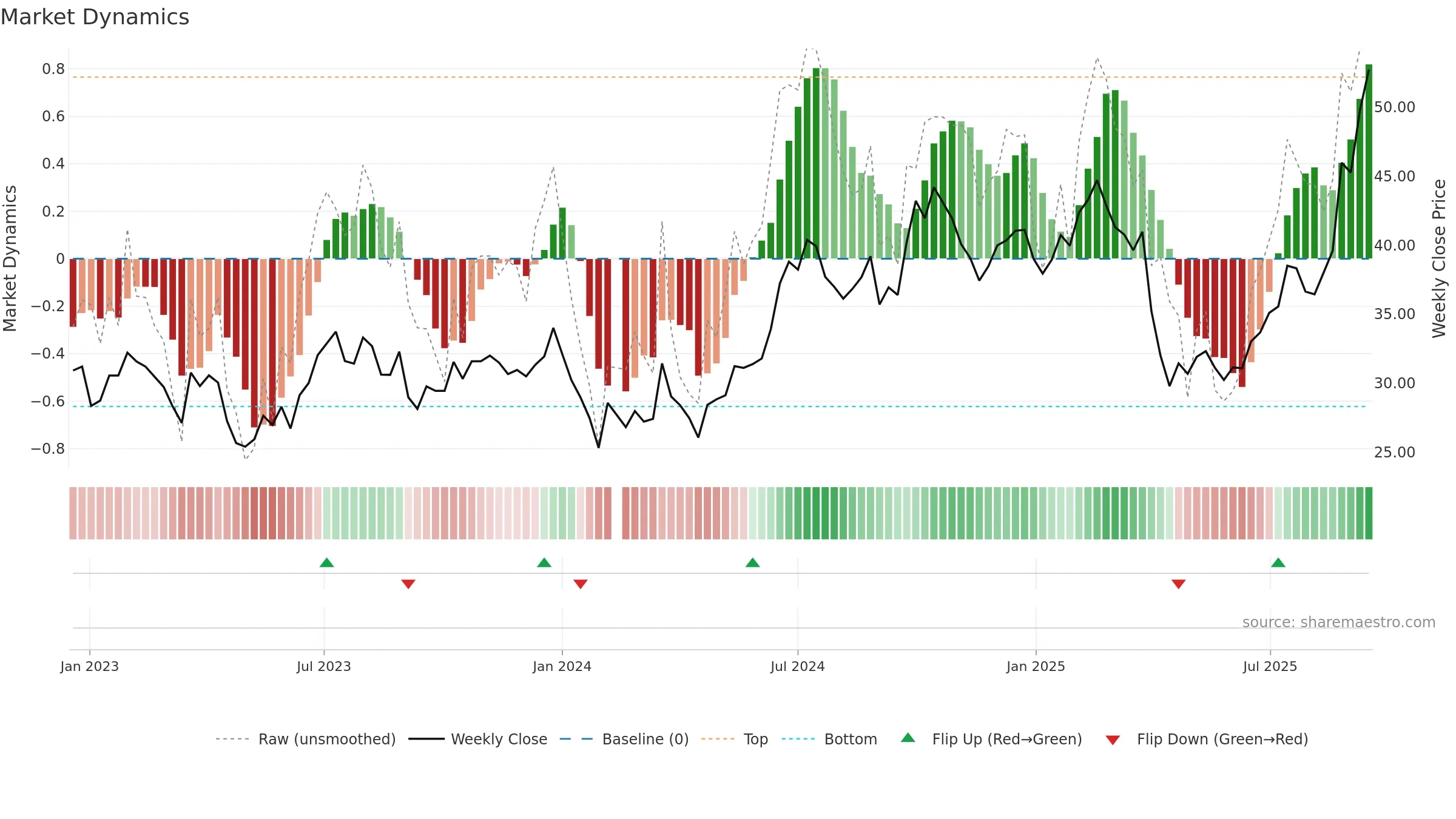
Task: Toggle the Raw (unsmoothed) legend entry
Action: (x=306, y=739)
